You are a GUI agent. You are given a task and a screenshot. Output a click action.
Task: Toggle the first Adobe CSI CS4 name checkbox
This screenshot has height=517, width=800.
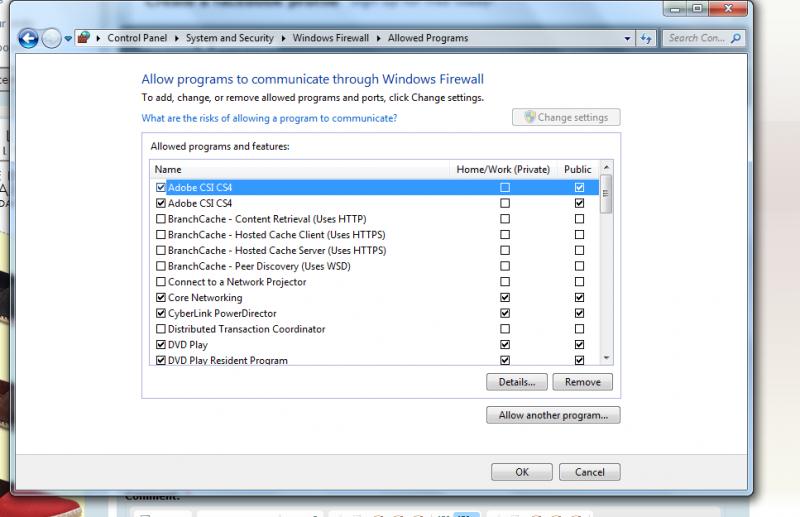(161, 188)
